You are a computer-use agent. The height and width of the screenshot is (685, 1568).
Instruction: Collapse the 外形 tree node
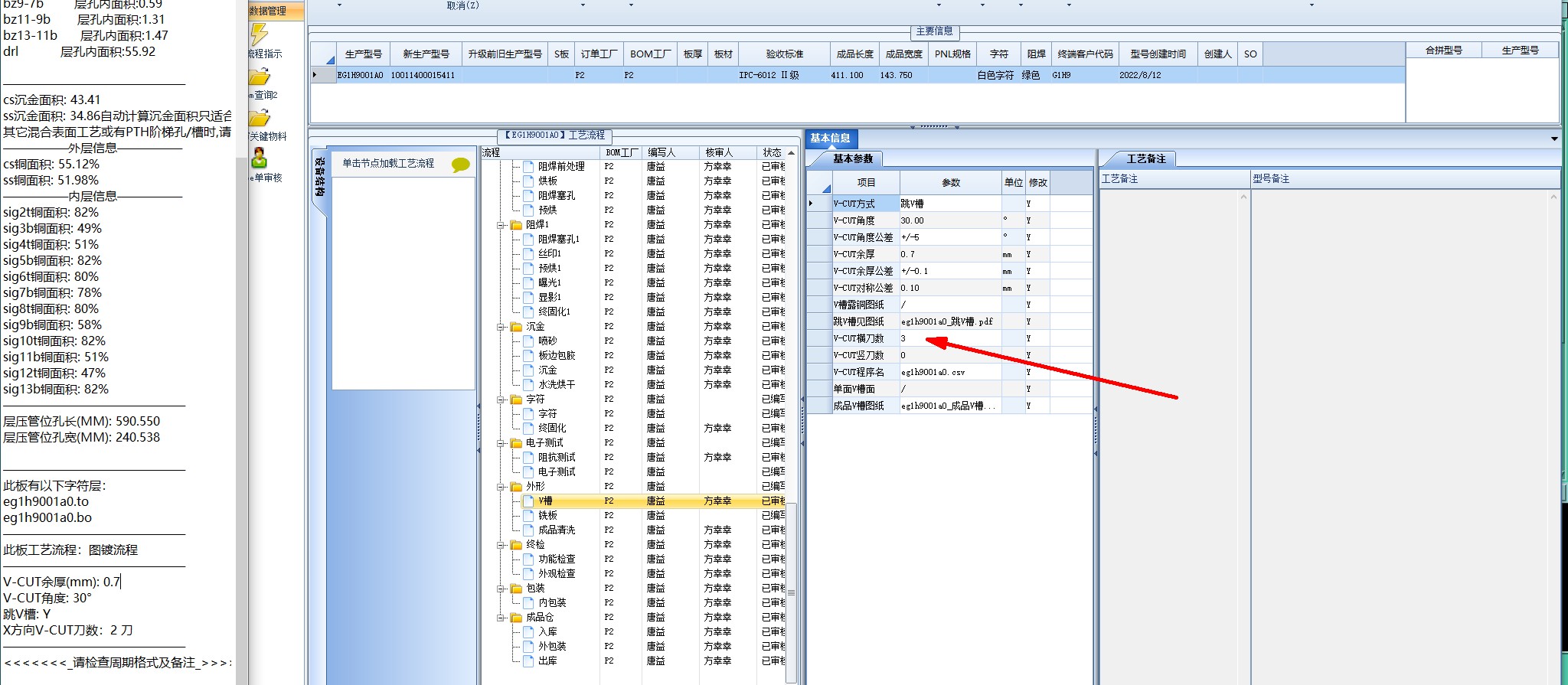coord(501,487)
